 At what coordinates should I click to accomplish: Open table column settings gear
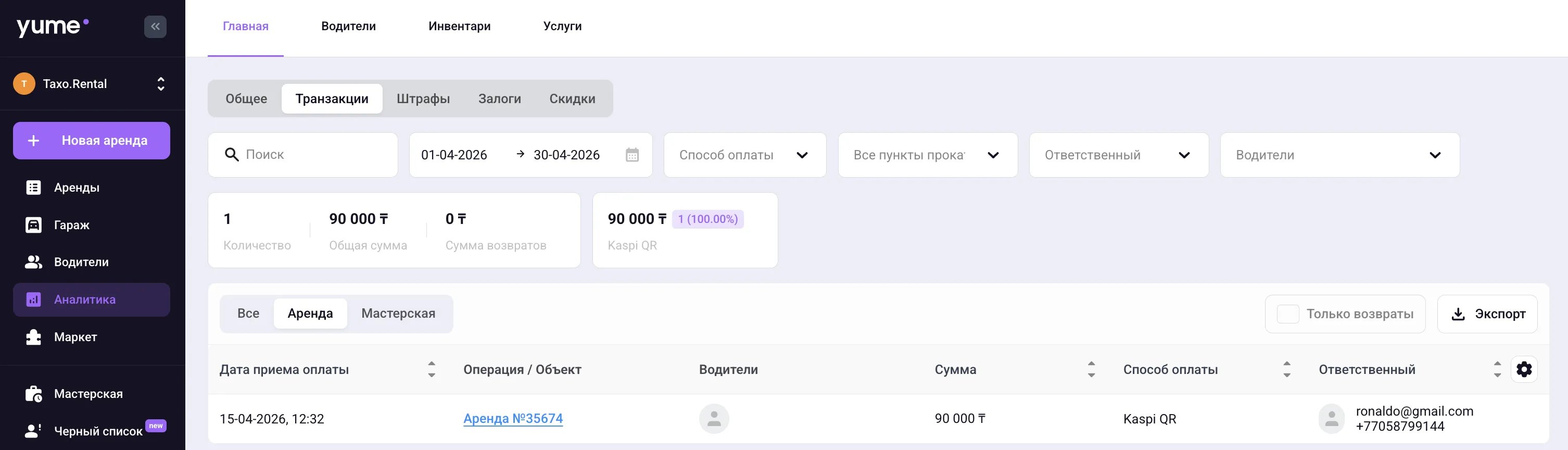pos(1524,369)
